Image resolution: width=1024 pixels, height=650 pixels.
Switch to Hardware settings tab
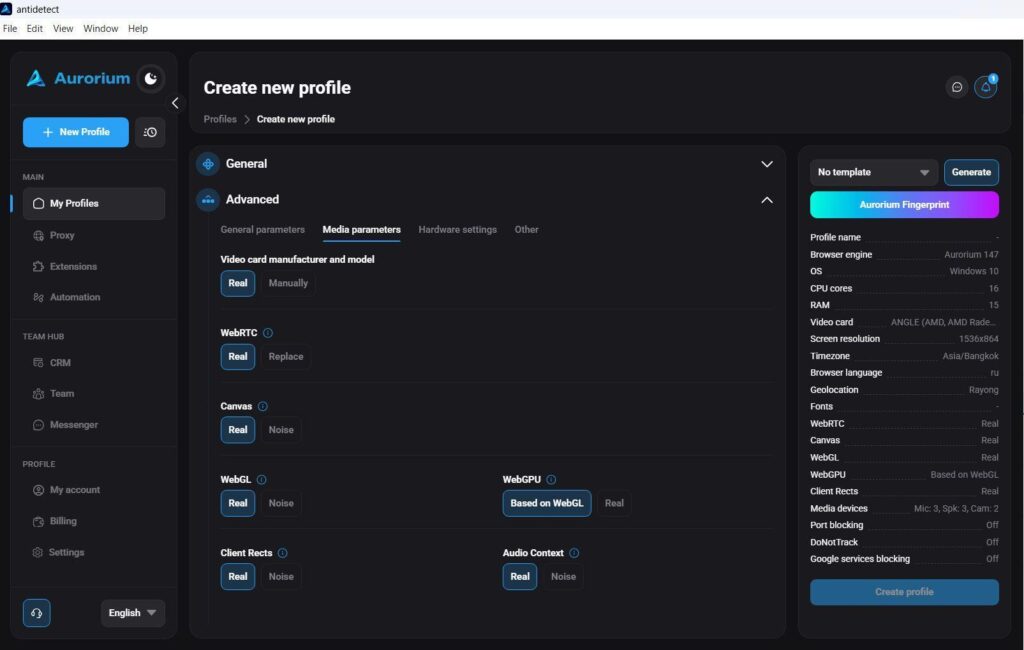tap(457, 230)
